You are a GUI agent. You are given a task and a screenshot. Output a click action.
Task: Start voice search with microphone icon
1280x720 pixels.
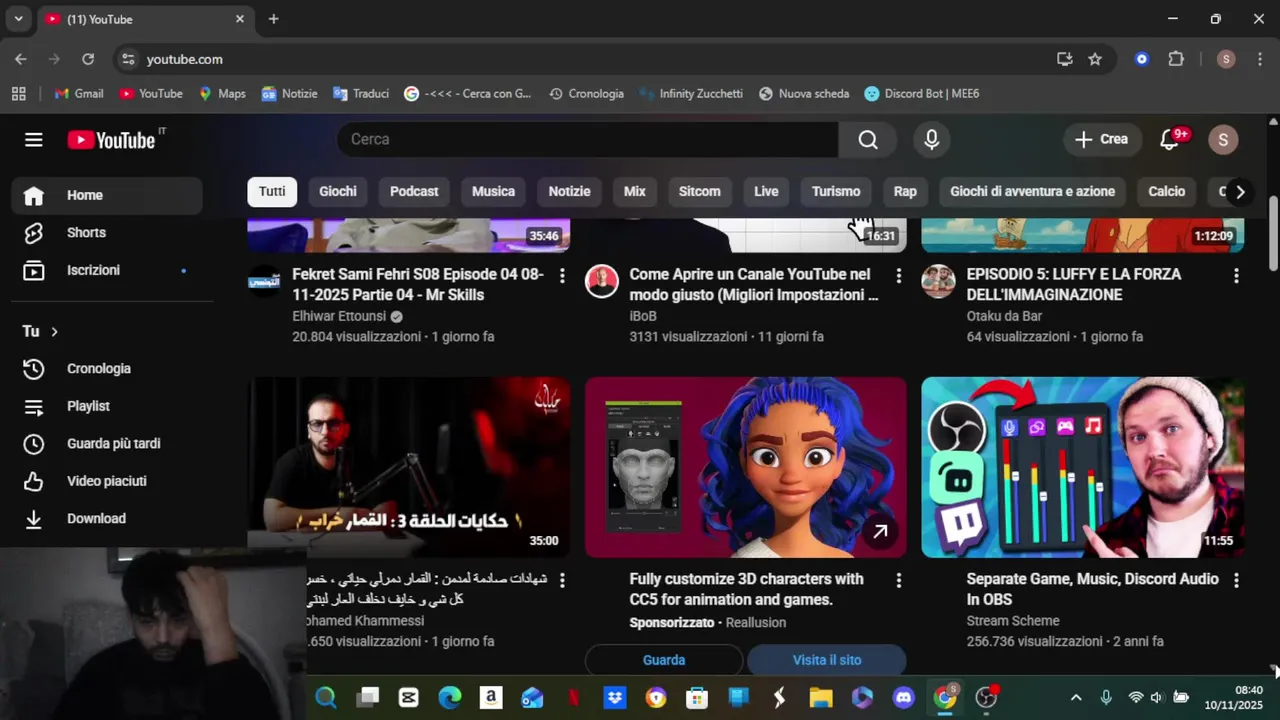tap(931, 140)
